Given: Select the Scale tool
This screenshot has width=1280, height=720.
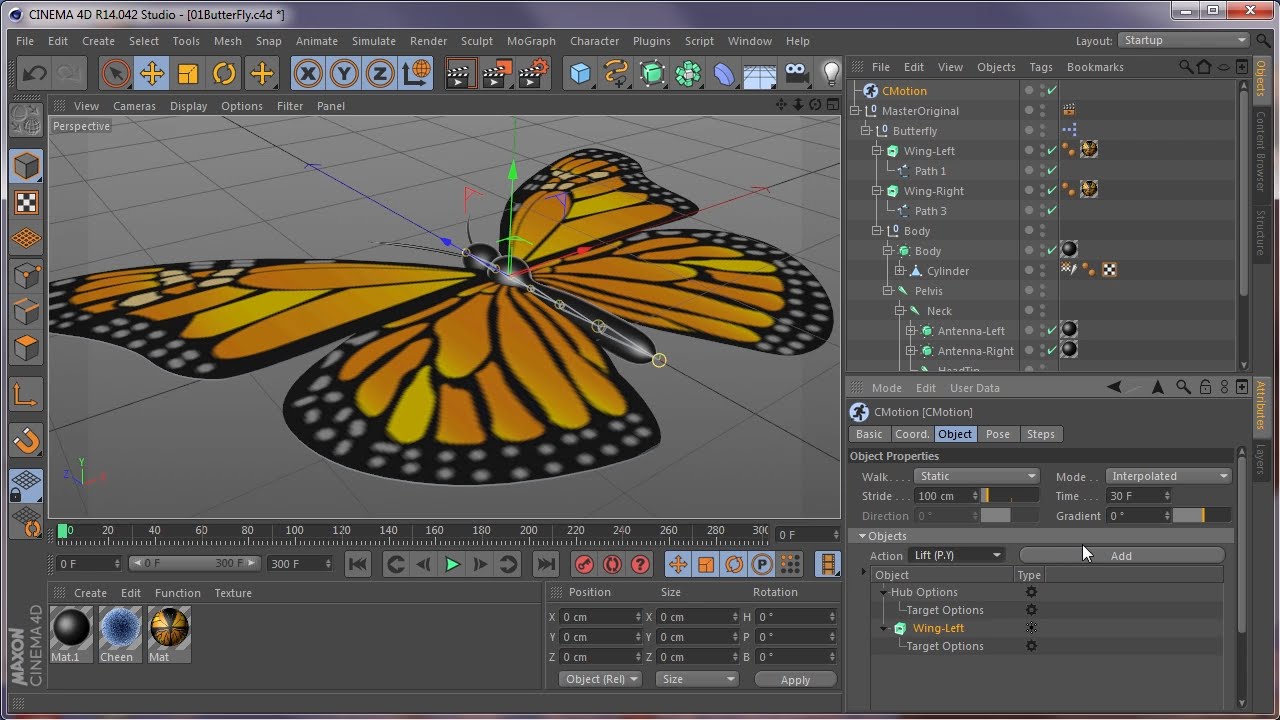Looking at the screenshot, I should click(x=188, y=73).
